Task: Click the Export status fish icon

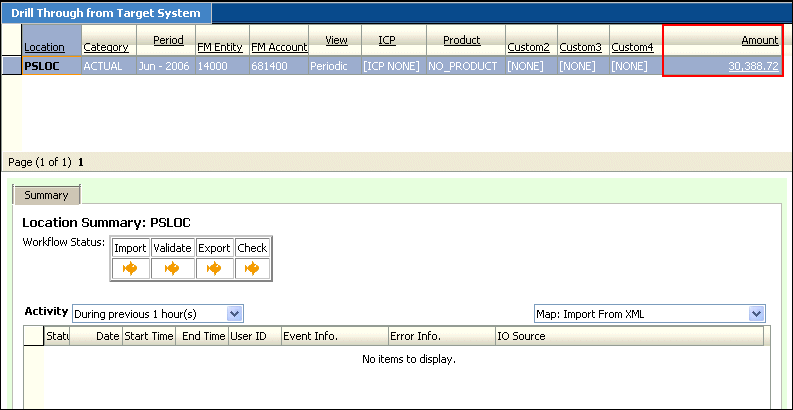Action: point(214,268)
